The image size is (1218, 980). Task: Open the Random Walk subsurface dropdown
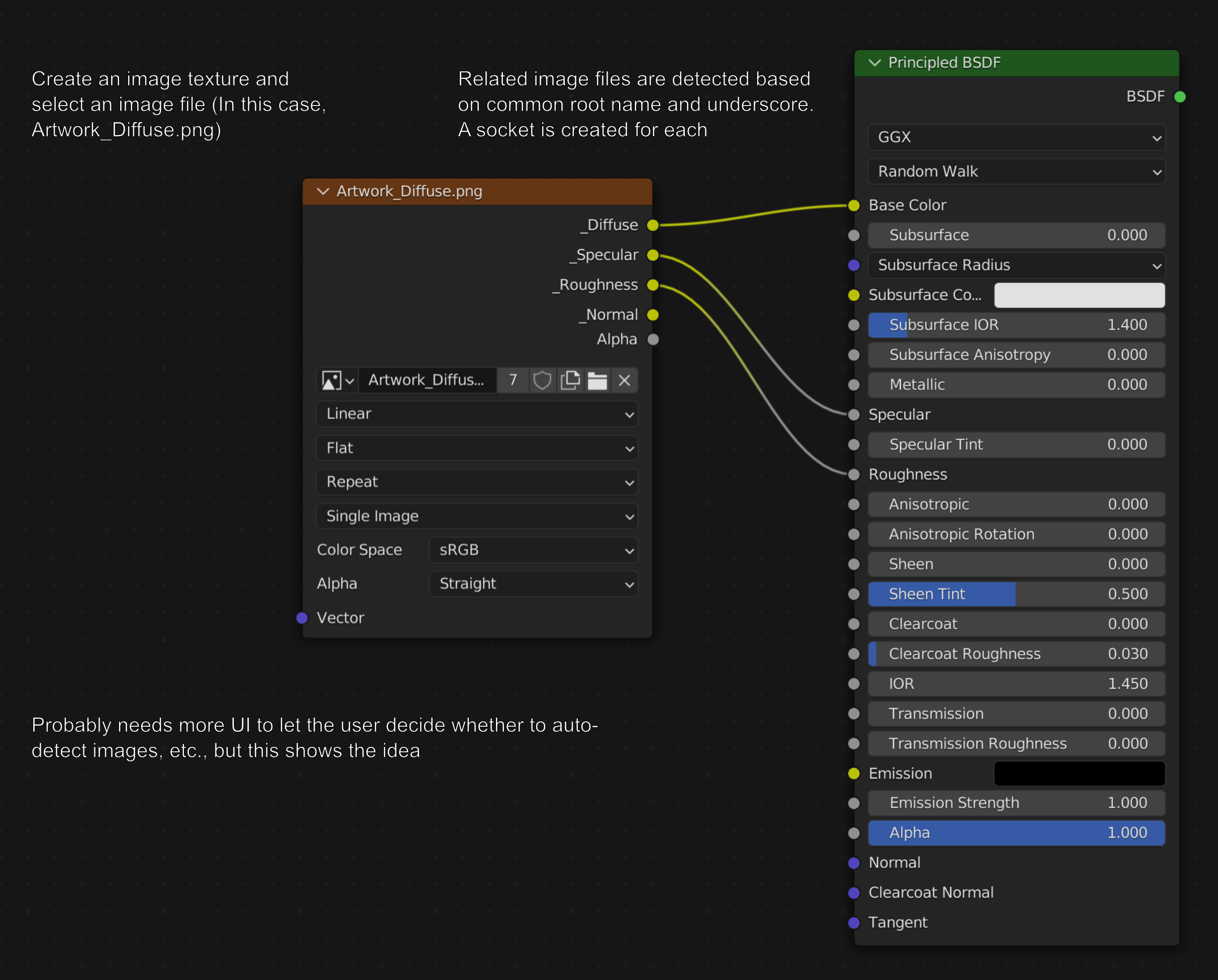(1017, 171)
